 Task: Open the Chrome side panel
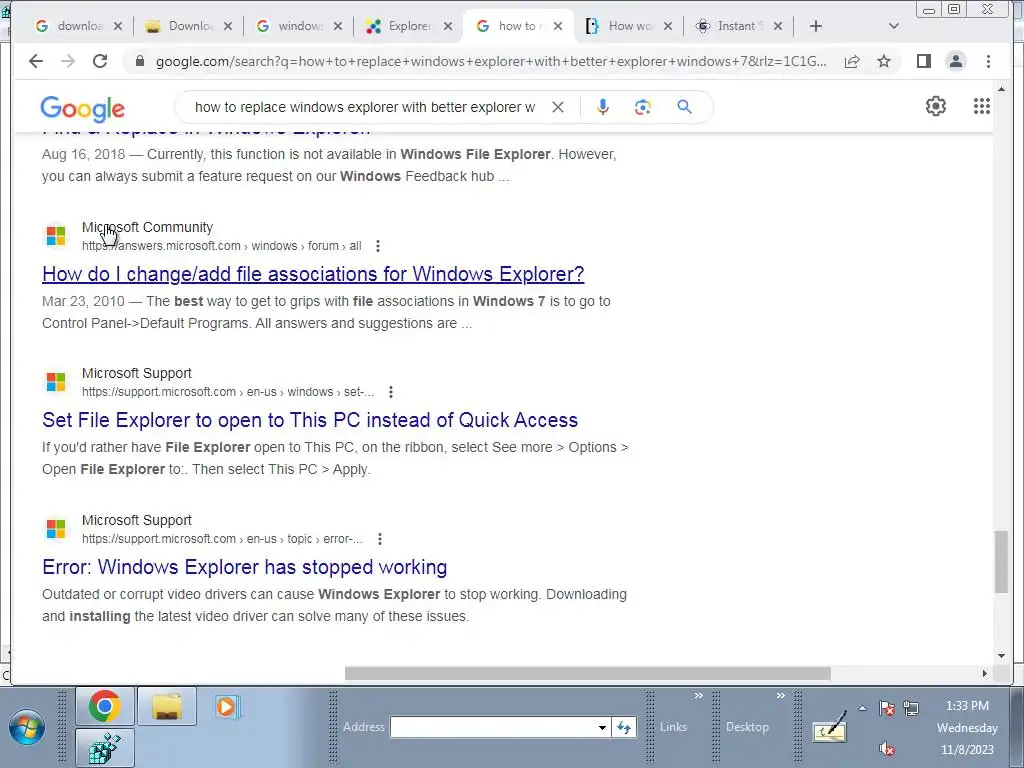[x=923, y=61]
